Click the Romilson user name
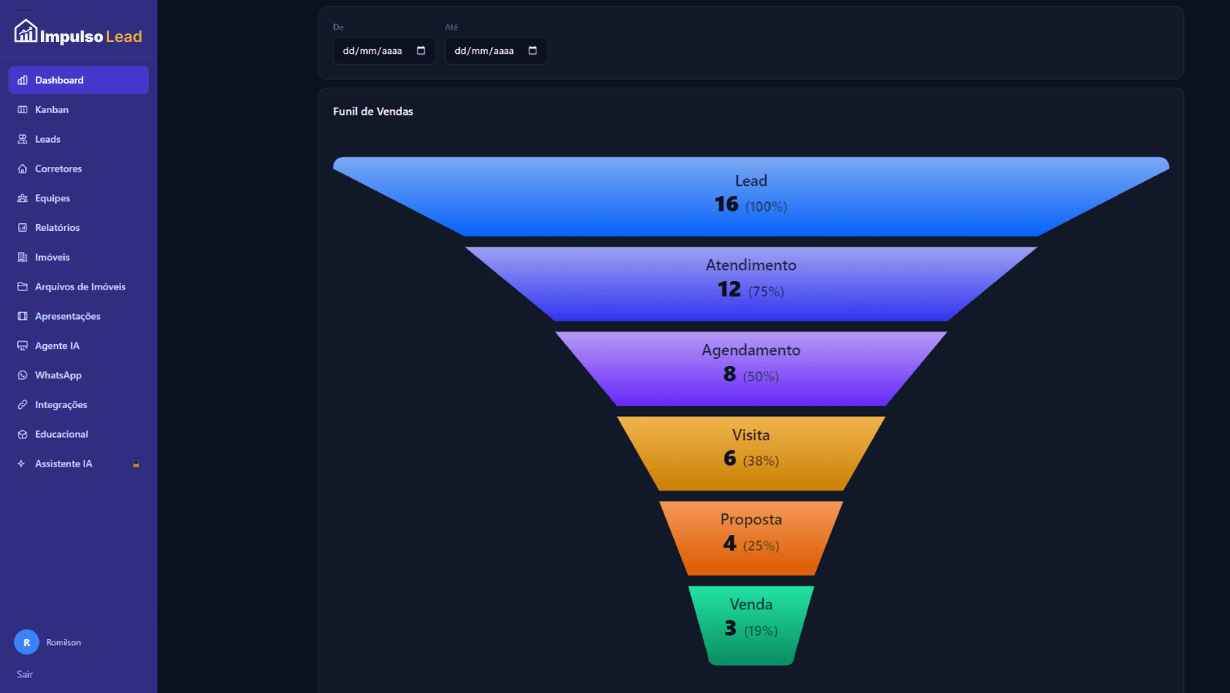The width and height of the screenshot is (1230, 693). click(64, 642)
